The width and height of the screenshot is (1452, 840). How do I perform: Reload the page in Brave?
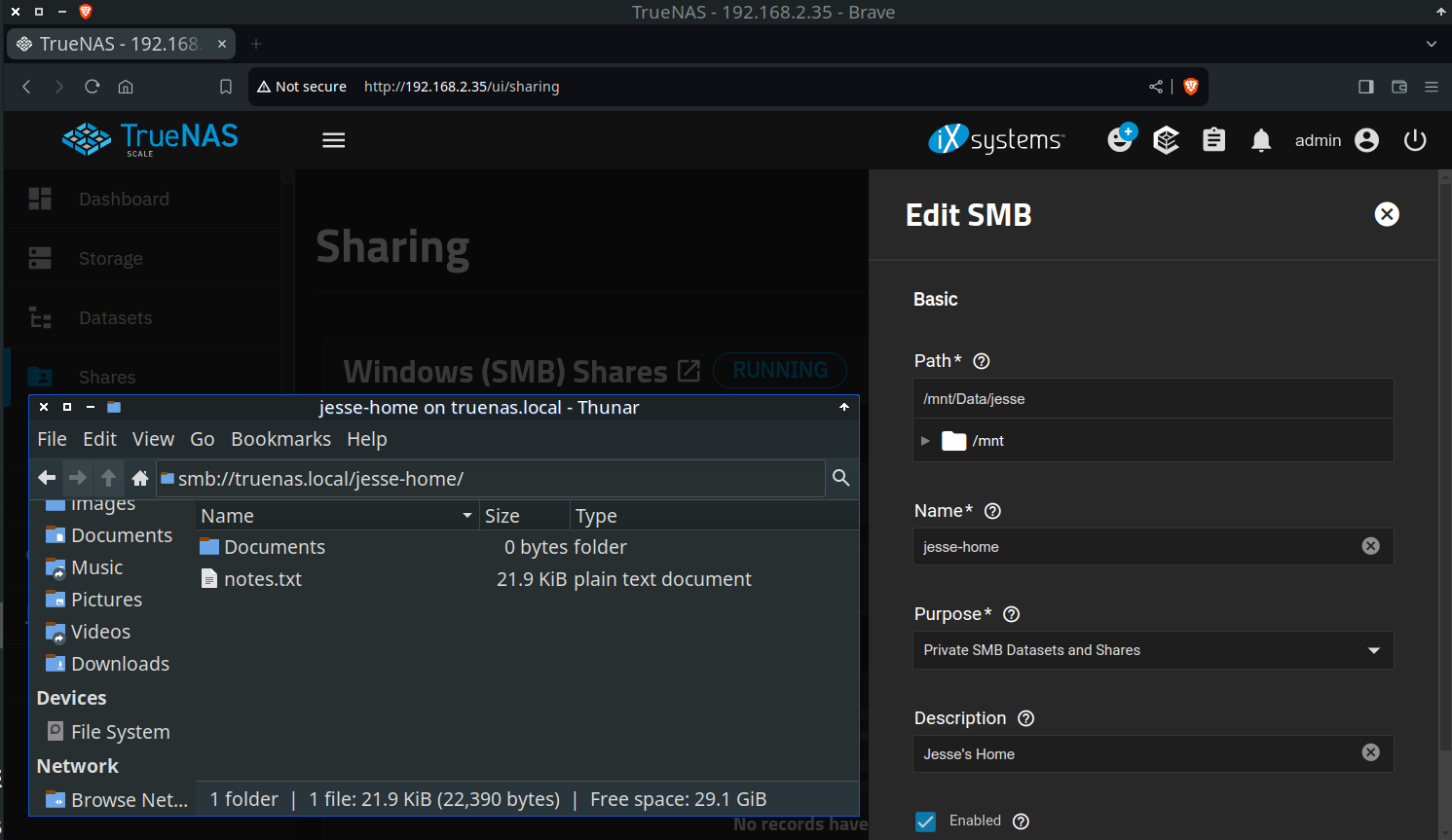[x=93, y=87]
